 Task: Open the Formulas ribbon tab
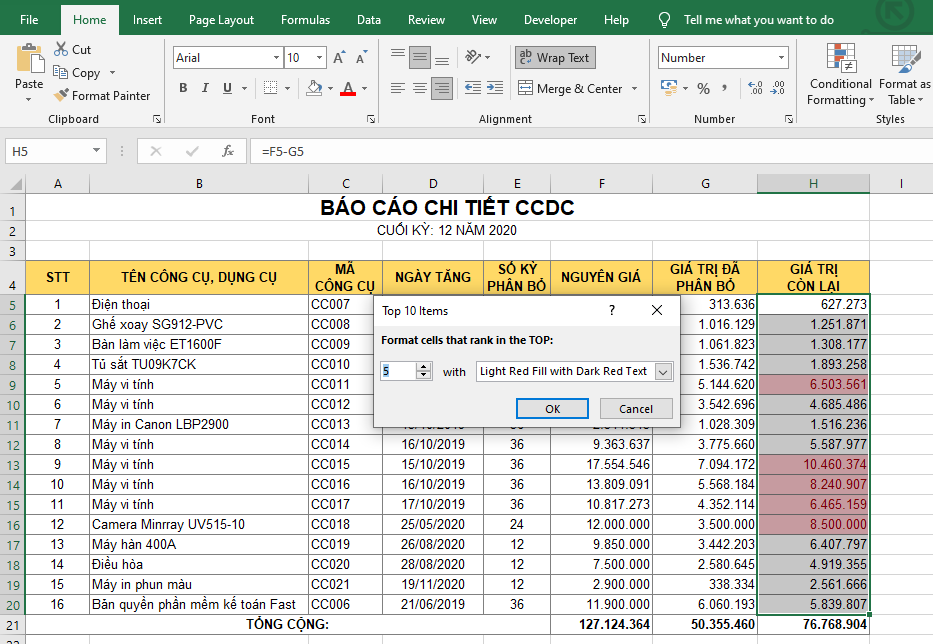[305, 19]
